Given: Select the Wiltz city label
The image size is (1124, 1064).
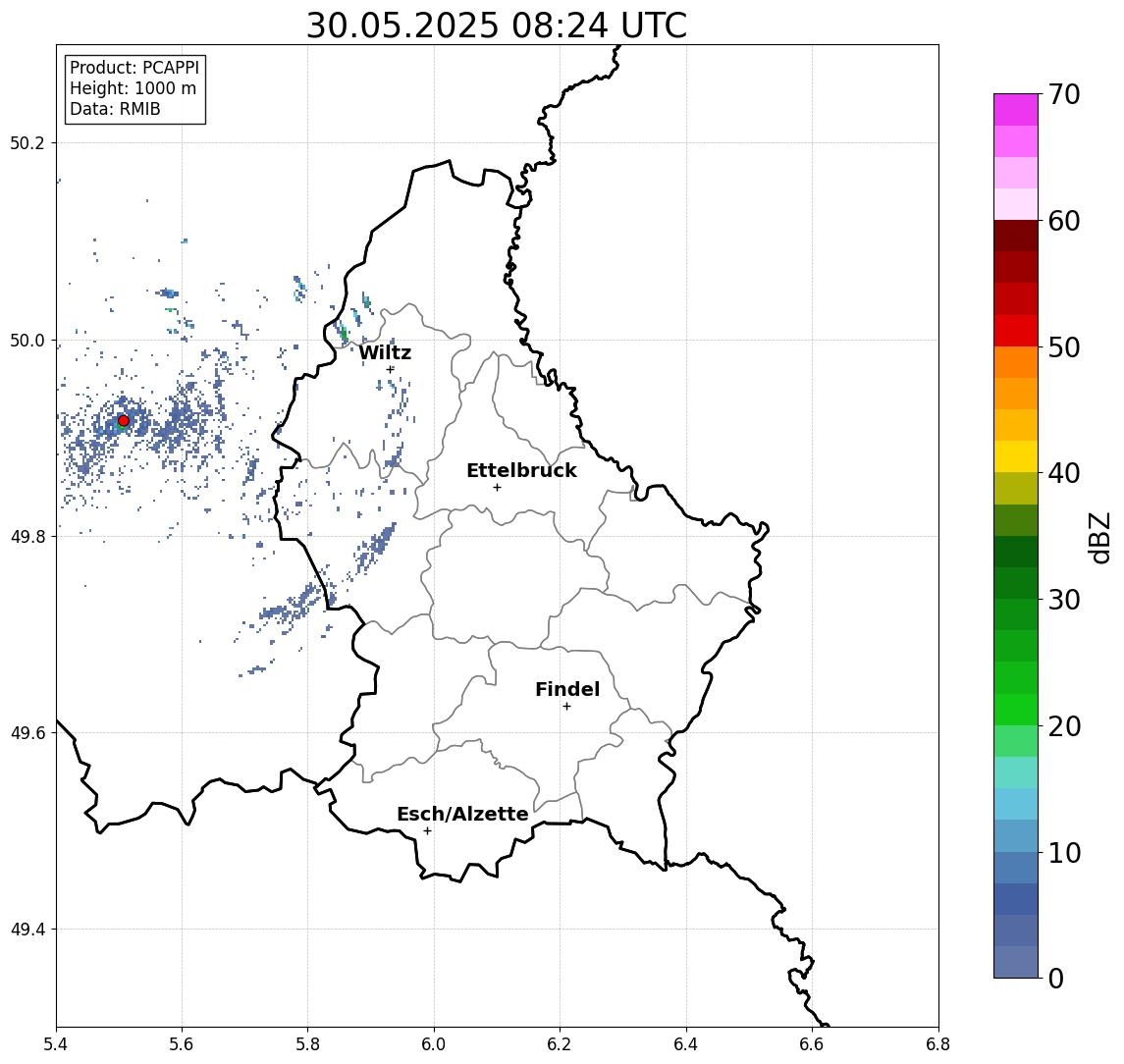Looking at the screenshot, I should pos(385,352).
